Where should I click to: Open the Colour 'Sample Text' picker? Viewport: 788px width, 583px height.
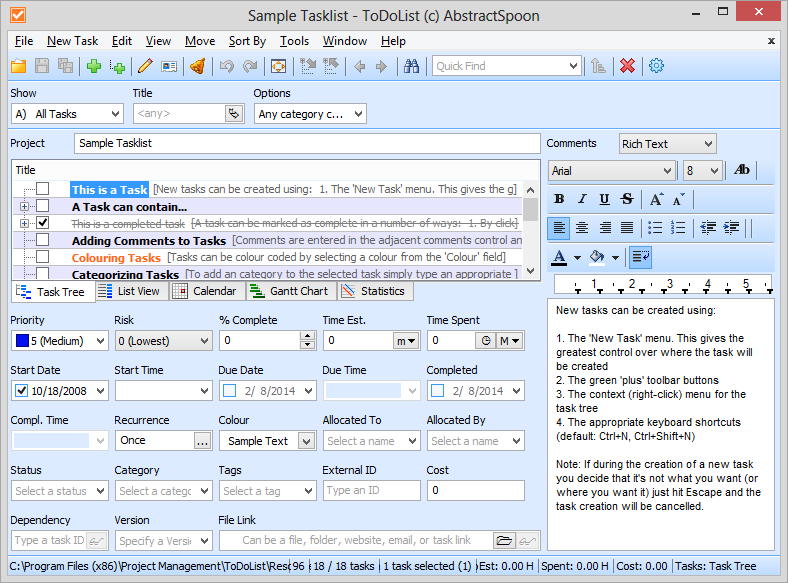point(307,441)
